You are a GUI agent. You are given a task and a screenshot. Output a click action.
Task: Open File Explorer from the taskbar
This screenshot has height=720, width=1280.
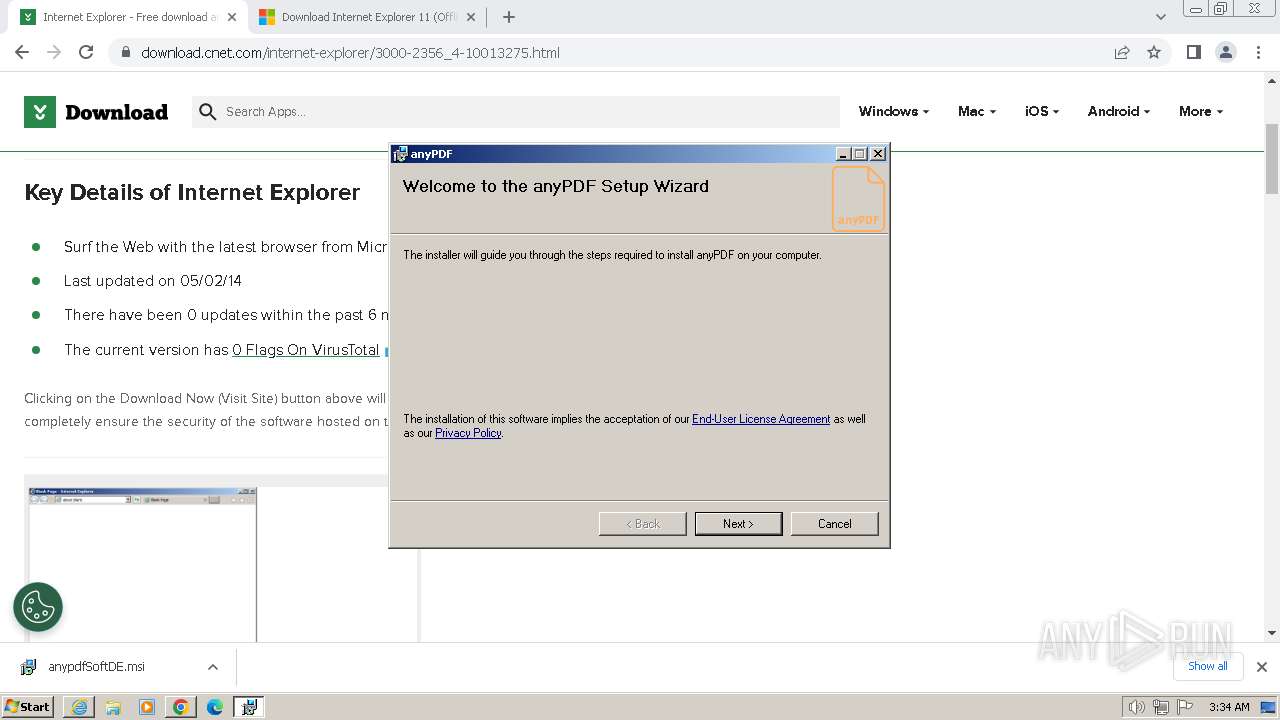click(113, 707)
